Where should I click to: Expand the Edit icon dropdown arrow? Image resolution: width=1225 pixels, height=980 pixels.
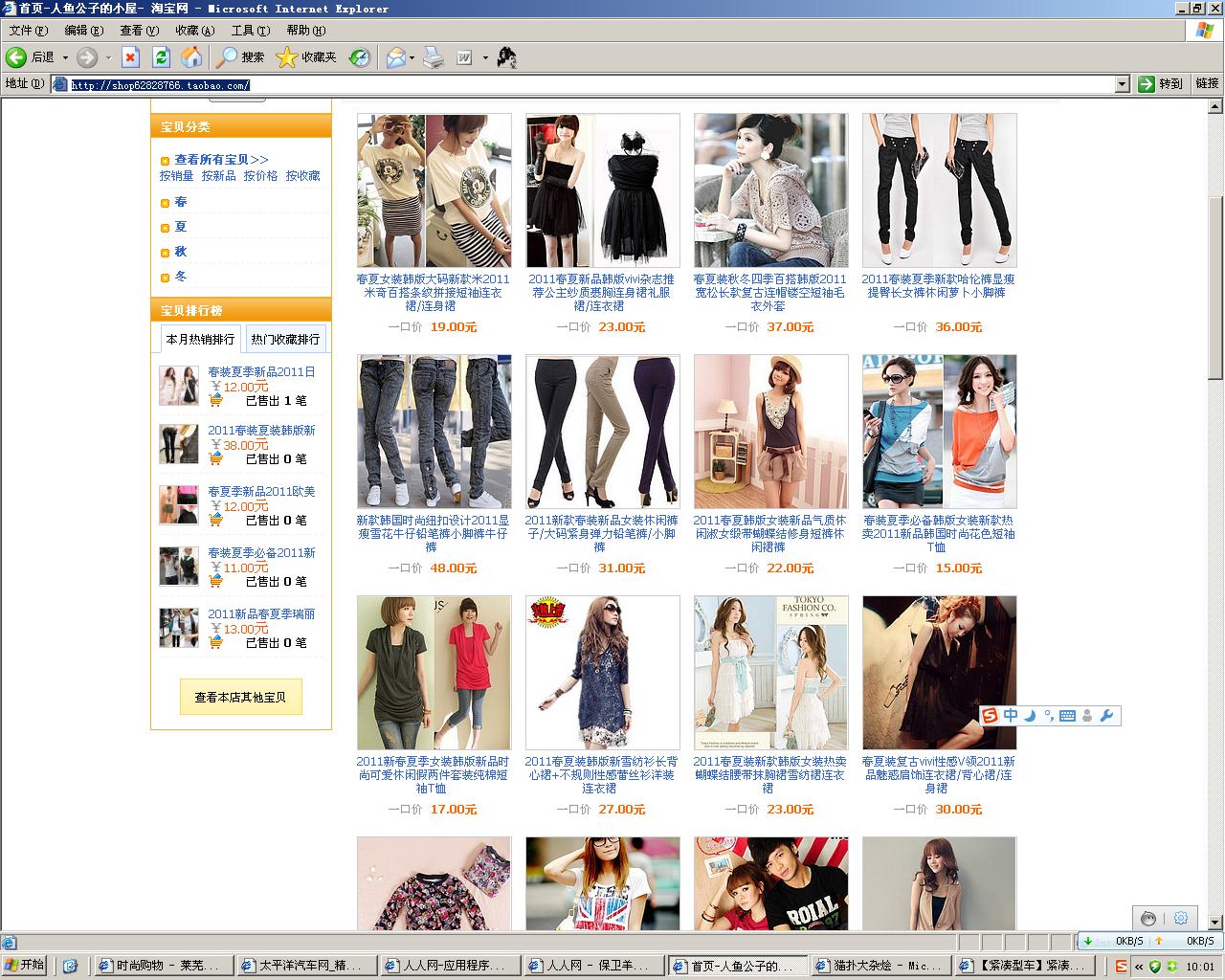coord(485,57)
